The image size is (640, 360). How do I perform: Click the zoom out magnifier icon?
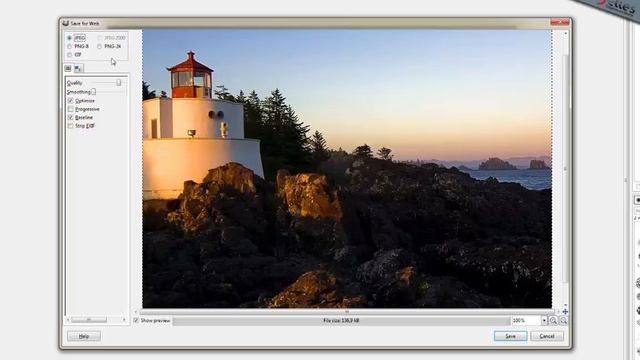[x=563, y=321]
